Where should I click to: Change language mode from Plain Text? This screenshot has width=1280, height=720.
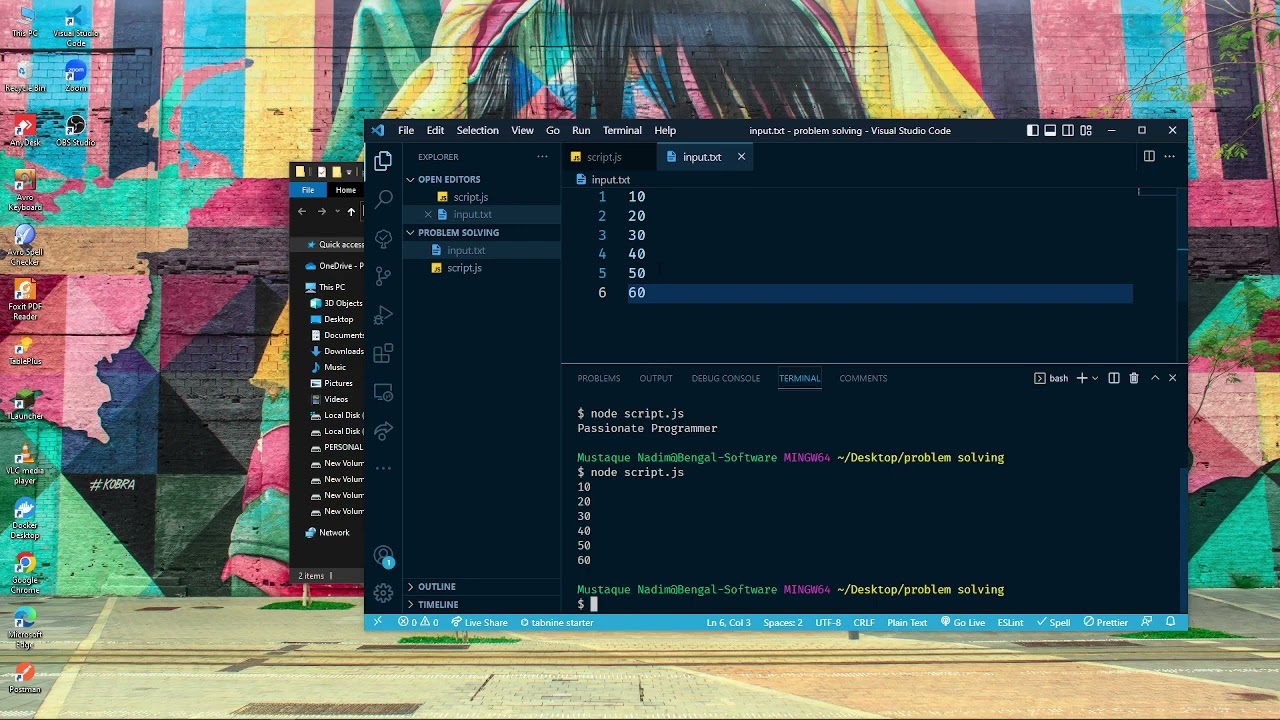907,622
